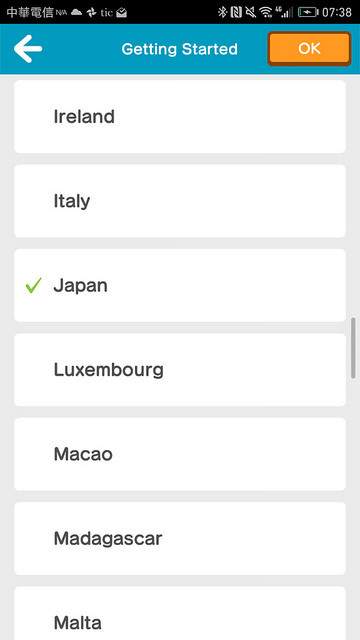Tap the green checkmark beside Japan
This screenshot has height=640, width=360.
33,285
